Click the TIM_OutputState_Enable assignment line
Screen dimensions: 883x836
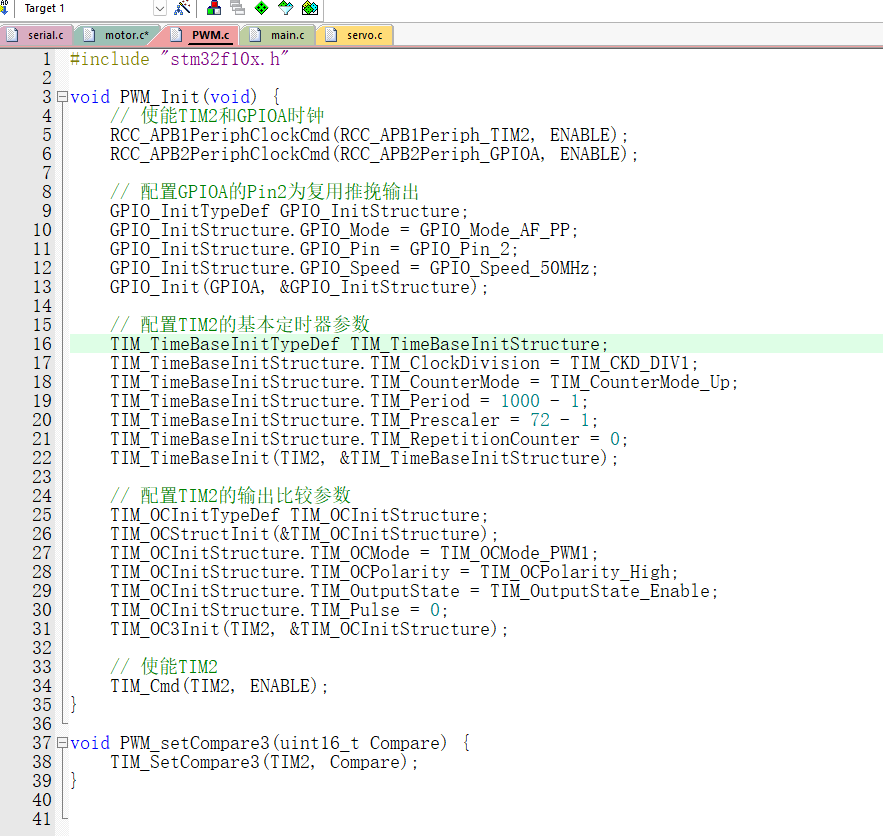click(x=414, y=591)
